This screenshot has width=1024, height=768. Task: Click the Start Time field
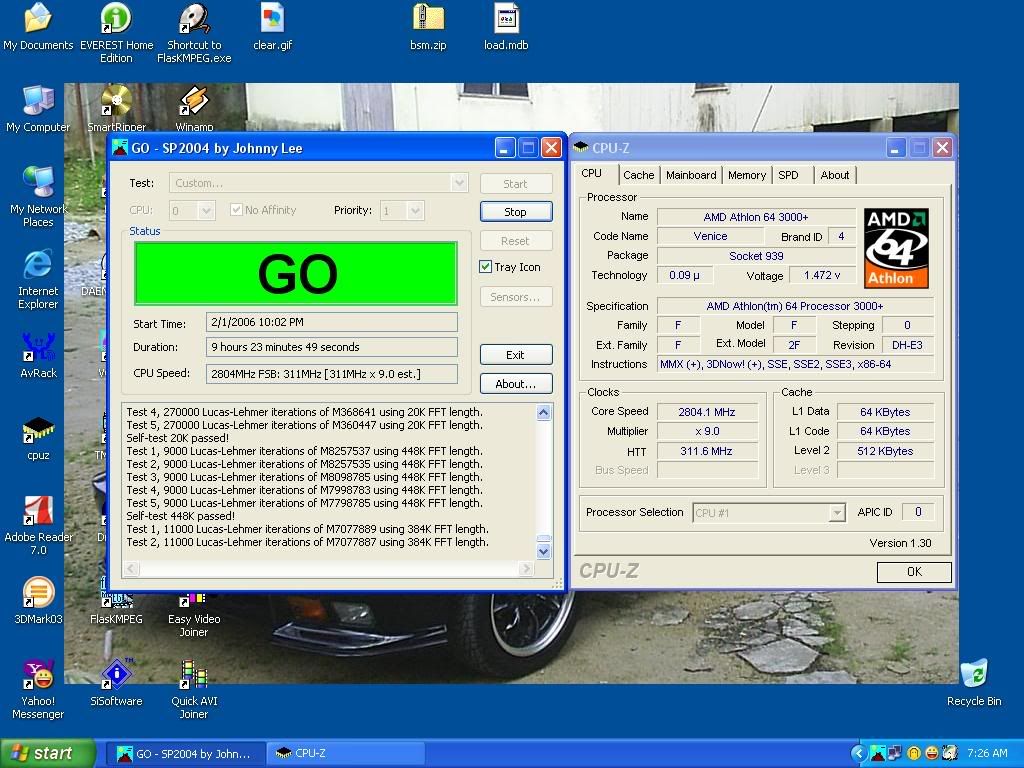click(x=332, y=322)
